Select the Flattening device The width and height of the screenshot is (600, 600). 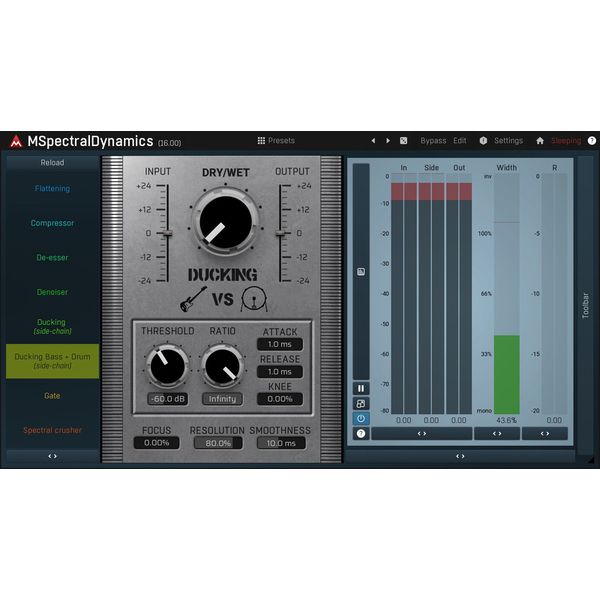click(52, 189)
